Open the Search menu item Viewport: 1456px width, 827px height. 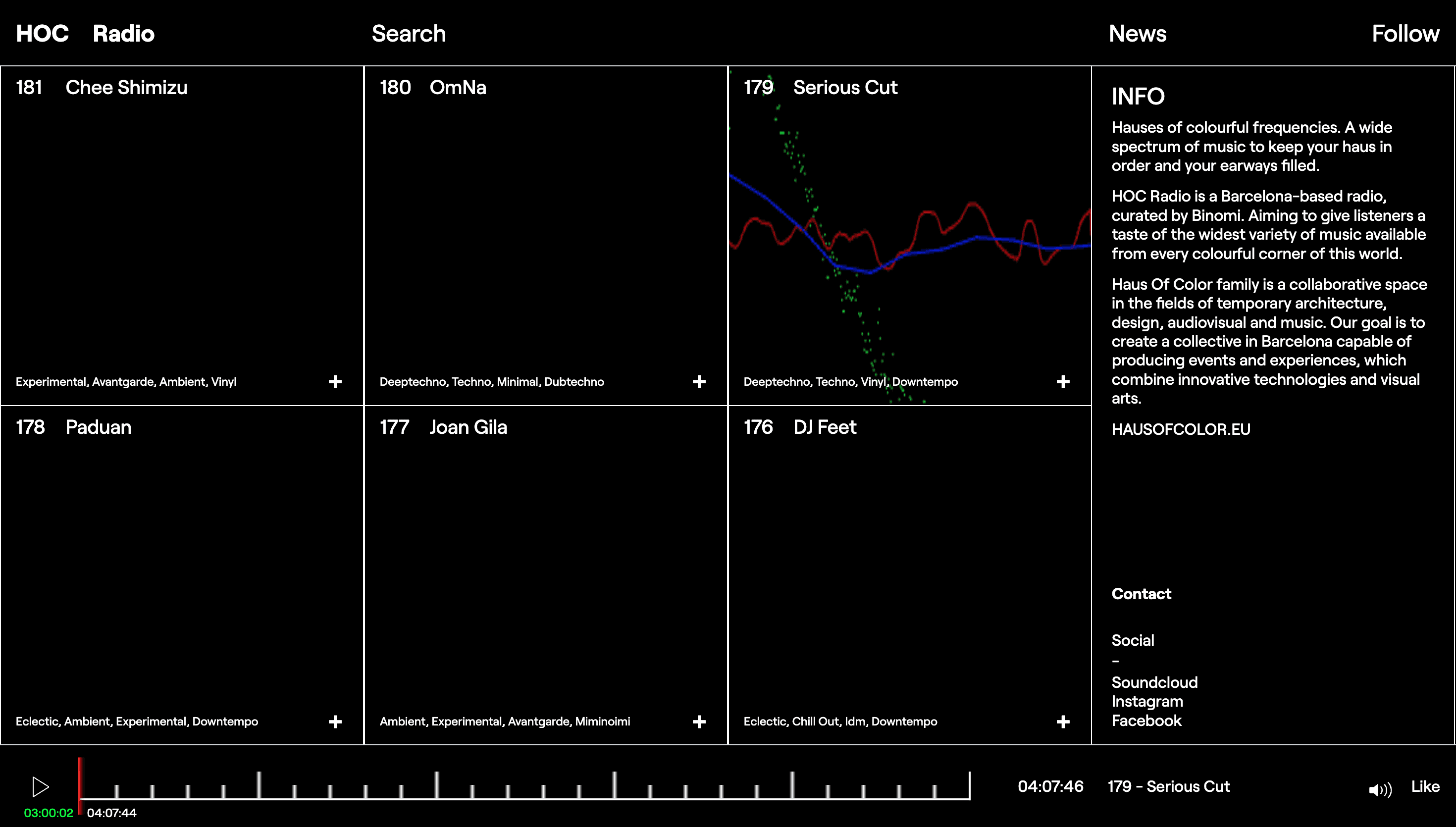tap(408, 34)
